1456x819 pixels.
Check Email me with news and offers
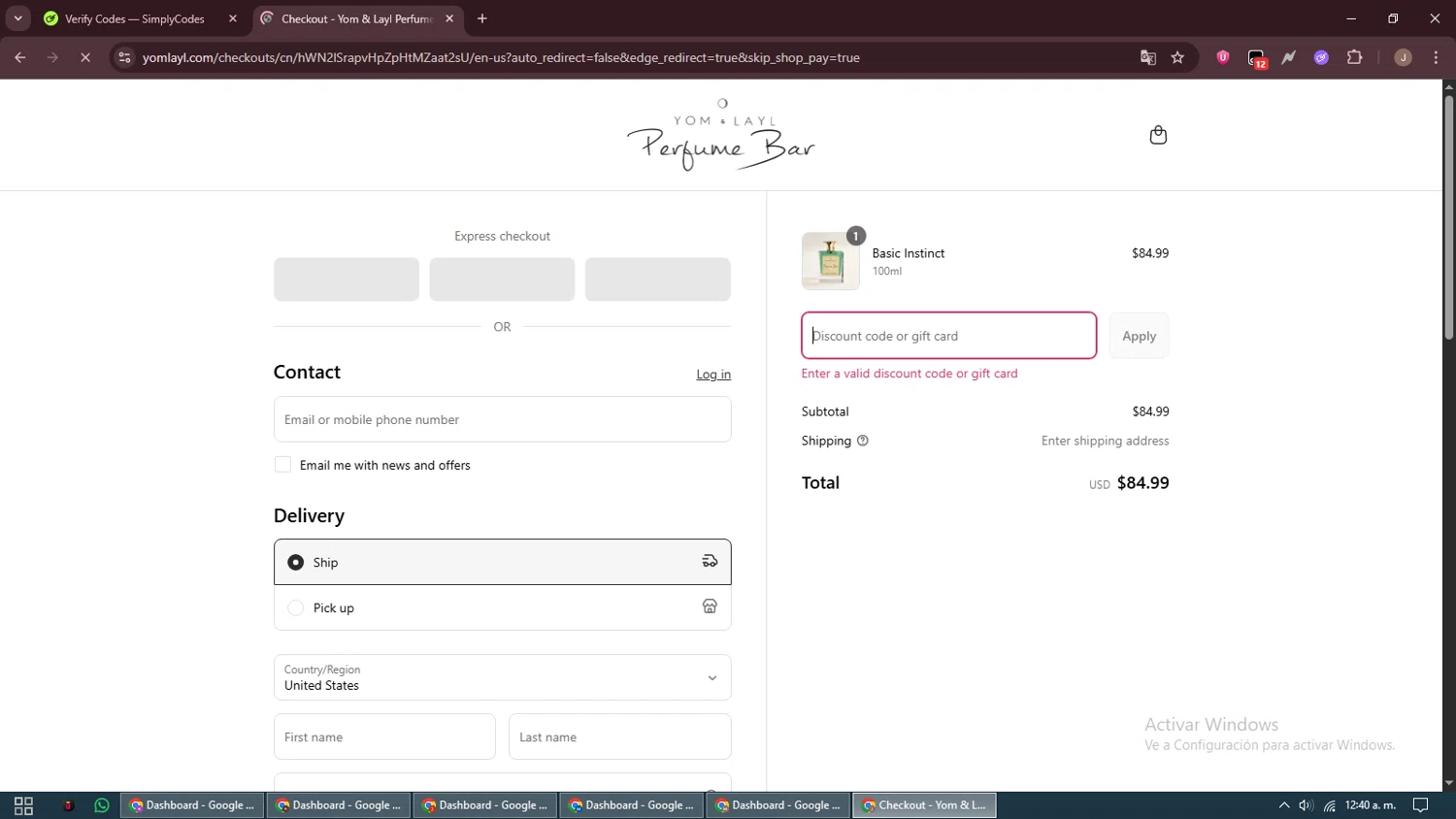pyautogui.click(x=282, y=465)
